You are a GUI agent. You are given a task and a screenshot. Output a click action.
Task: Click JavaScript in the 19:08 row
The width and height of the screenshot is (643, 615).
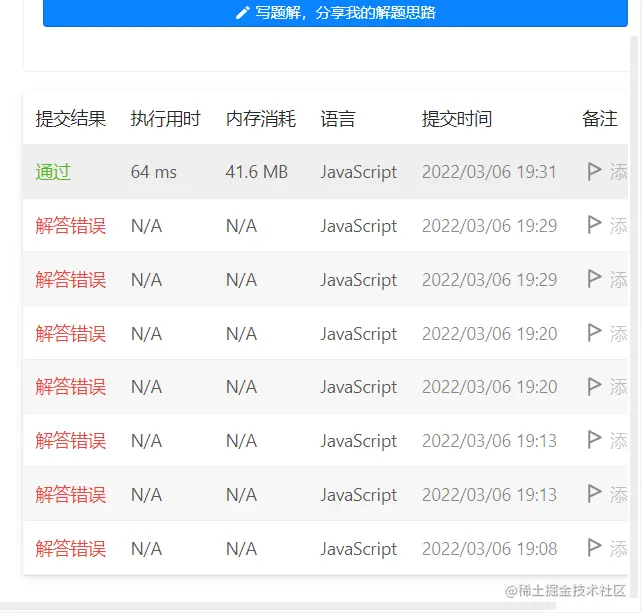click(x=359, y=549)
